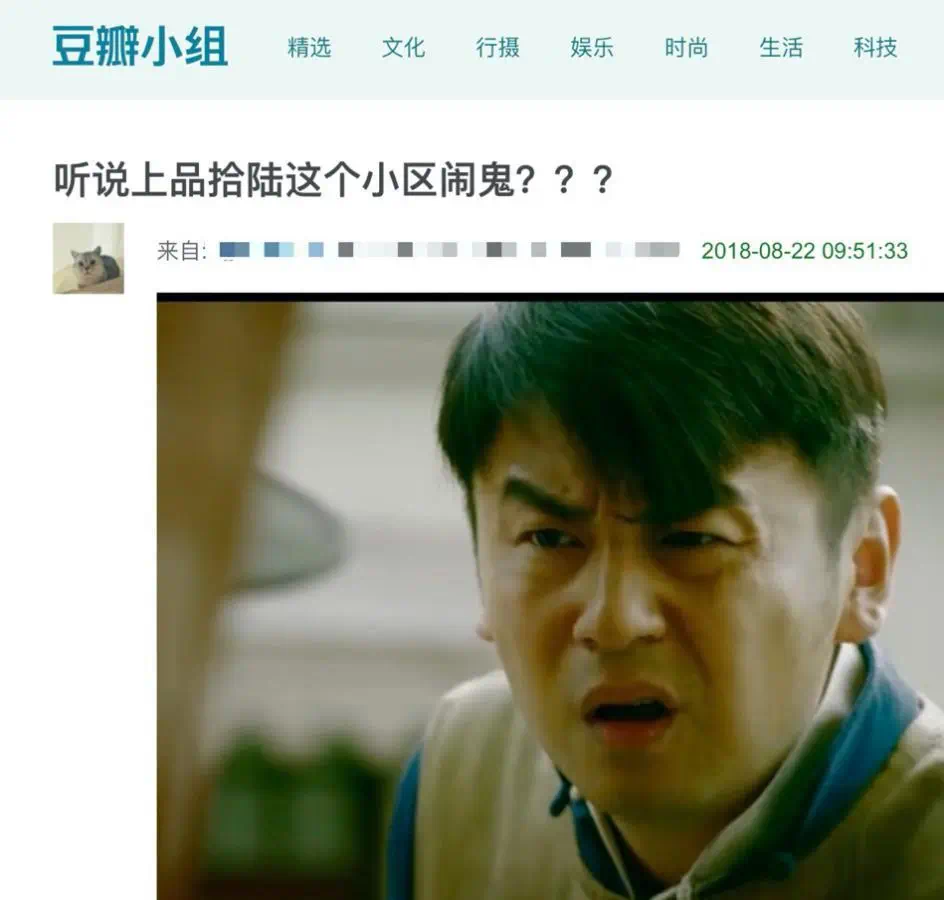Viewport: 944px width, 900px height.
Task: Open the cat avatar profile picture
Action: tap(88, 258)
